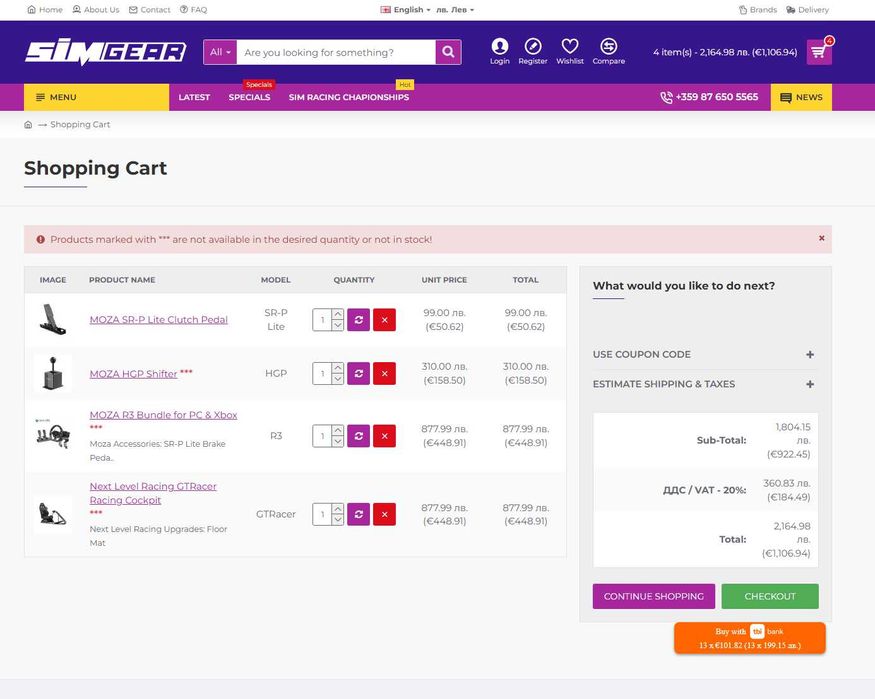Remove MOZA SR-P Lite Clutch Pedal from cart
This screenshot has width=875, height=699.
pos(384,320)
